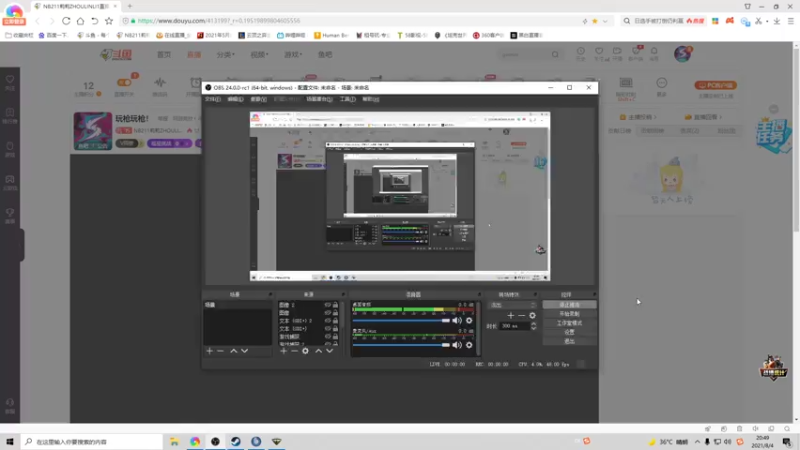Toggle visibility of 图像 2 source

(328, 305)
